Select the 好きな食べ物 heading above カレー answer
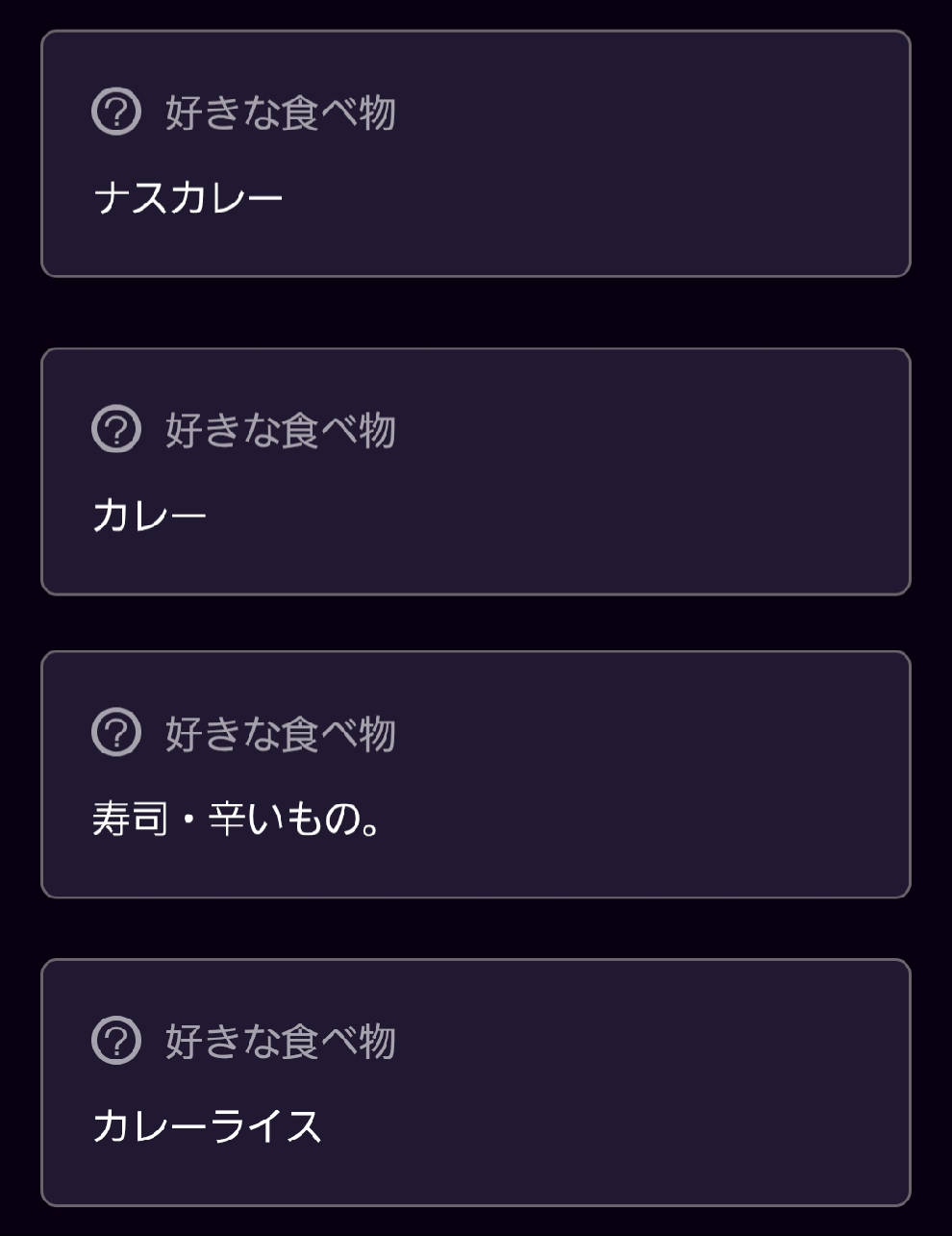Screen dimensions: 952x1236 click(280, 430)
